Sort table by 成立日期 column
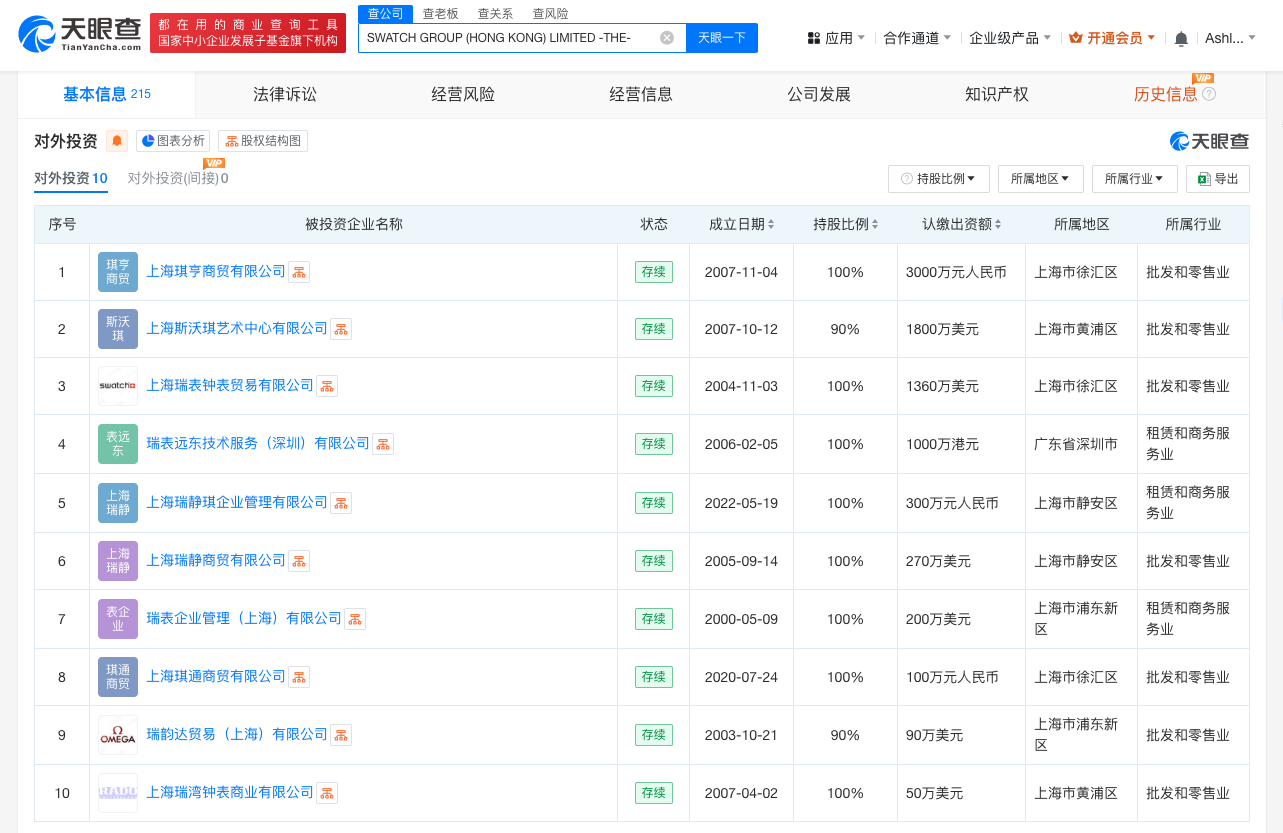 point(742,224)
